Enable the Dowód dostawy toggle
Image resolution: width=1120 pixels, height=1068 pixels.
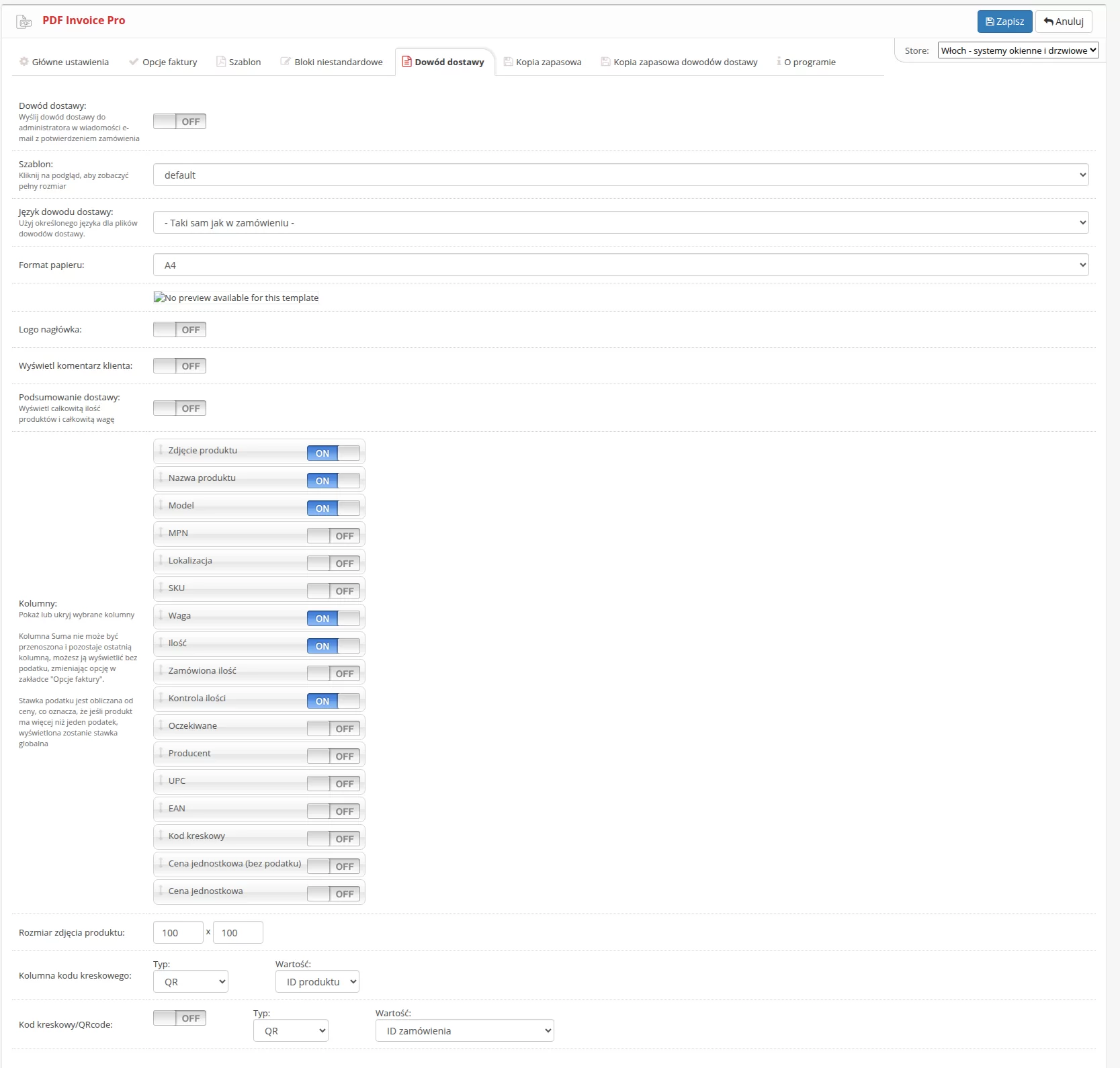pyautogui.click(x=179, y=122)
